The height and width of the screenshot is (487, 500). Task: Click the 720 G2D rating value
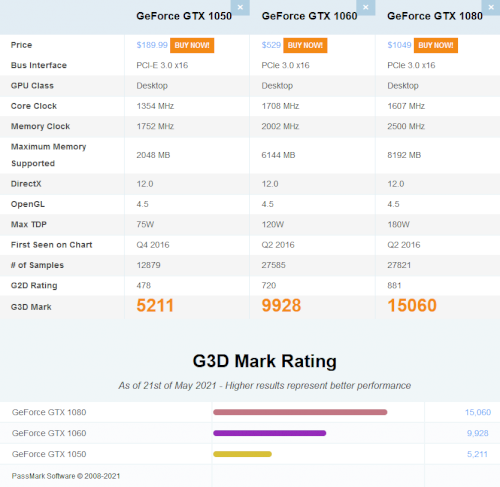269,285
